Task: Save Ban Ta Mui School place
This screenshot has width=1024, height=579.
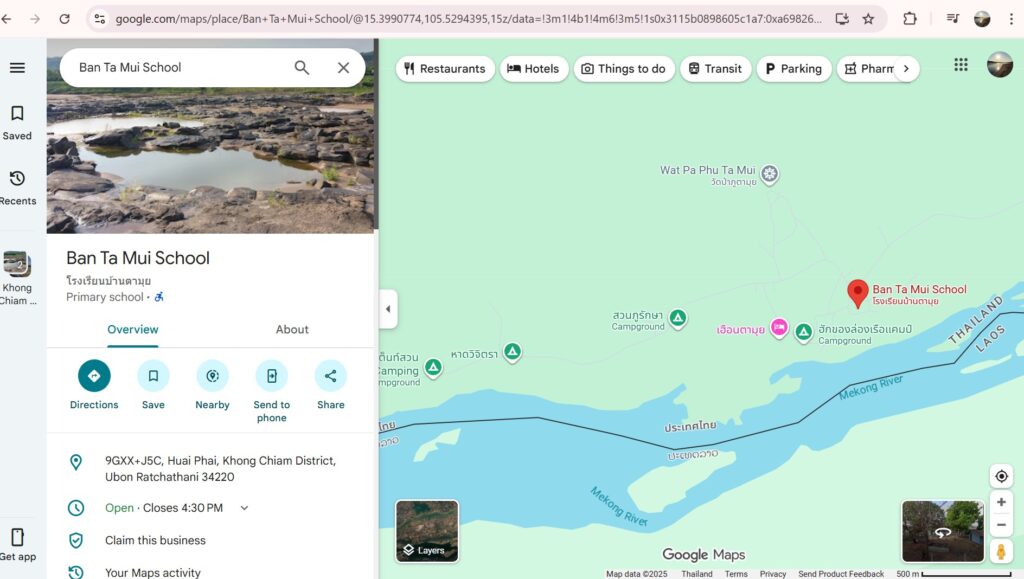Action: 153,376
